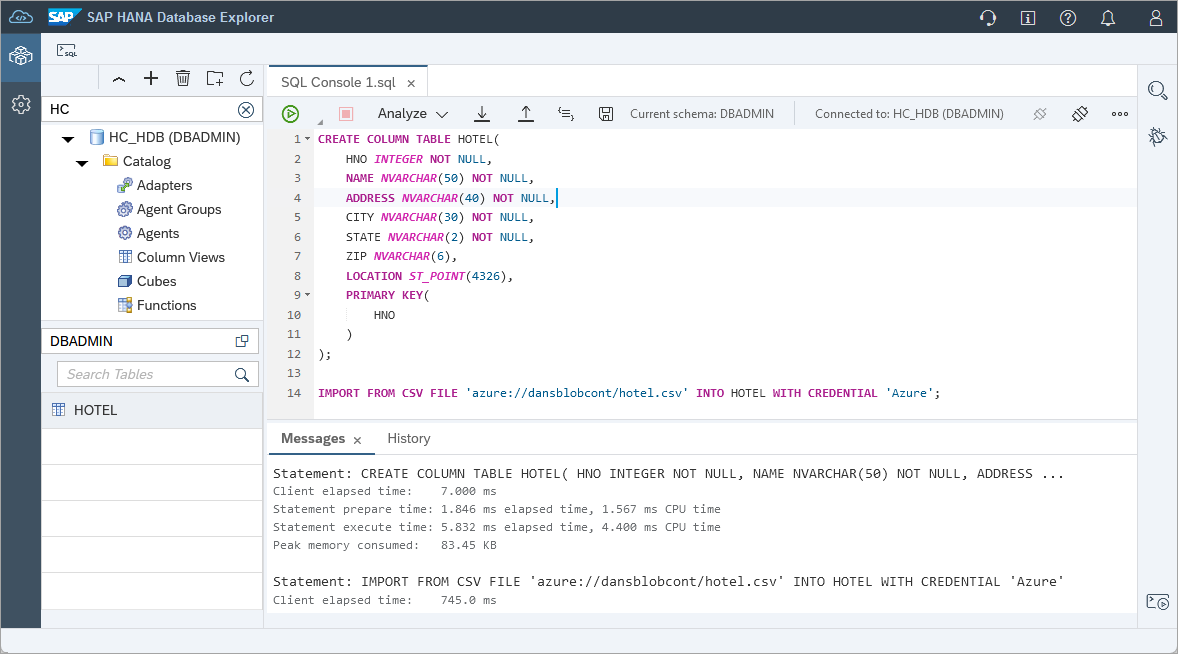
Task: Click the Search Tables magnifier icon
Action: pos(242,374)
